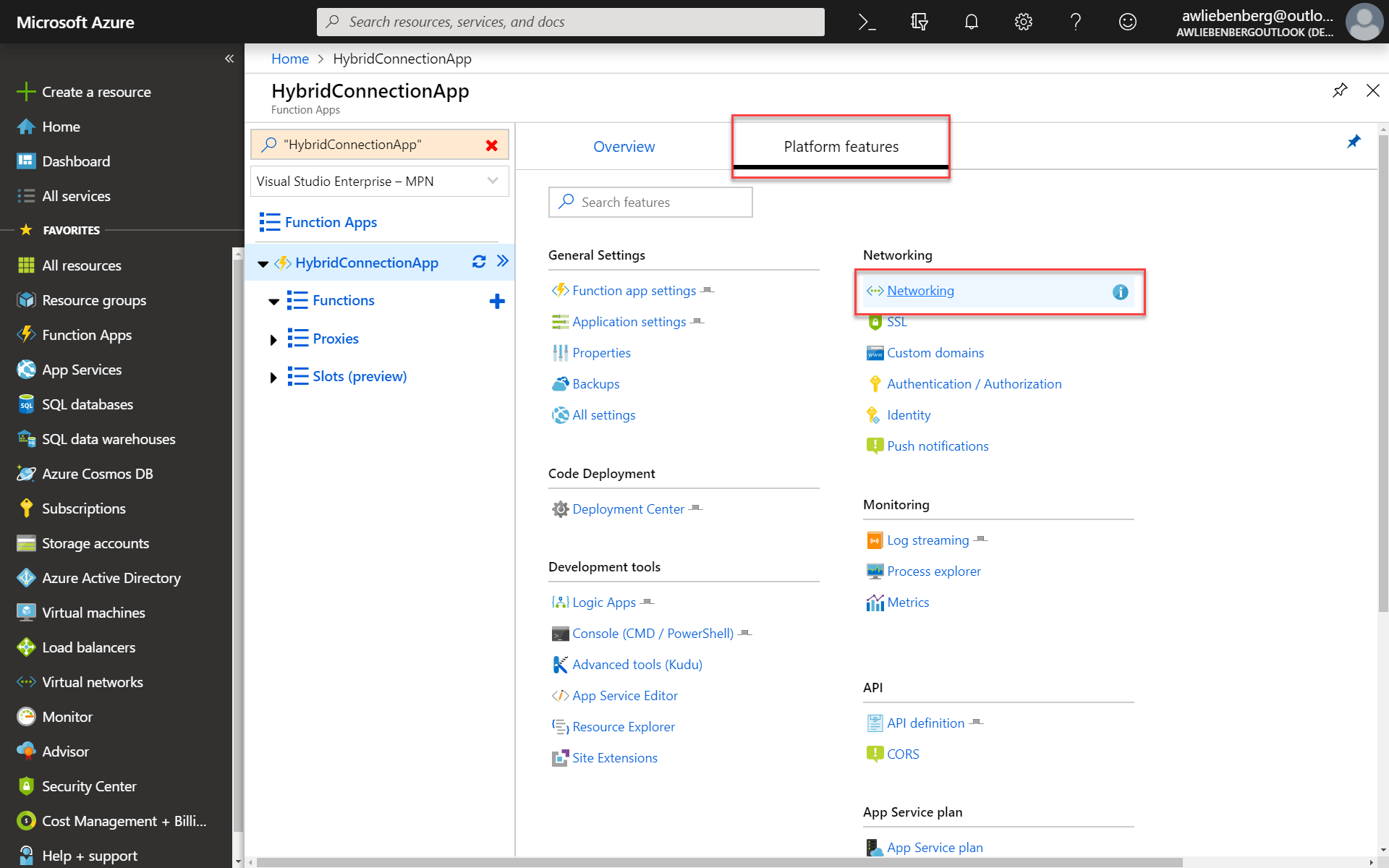1389x868 pixels.
Task: Open the Visual Studio Enterprise subscription dropdown
Action: tap(380, 182)
